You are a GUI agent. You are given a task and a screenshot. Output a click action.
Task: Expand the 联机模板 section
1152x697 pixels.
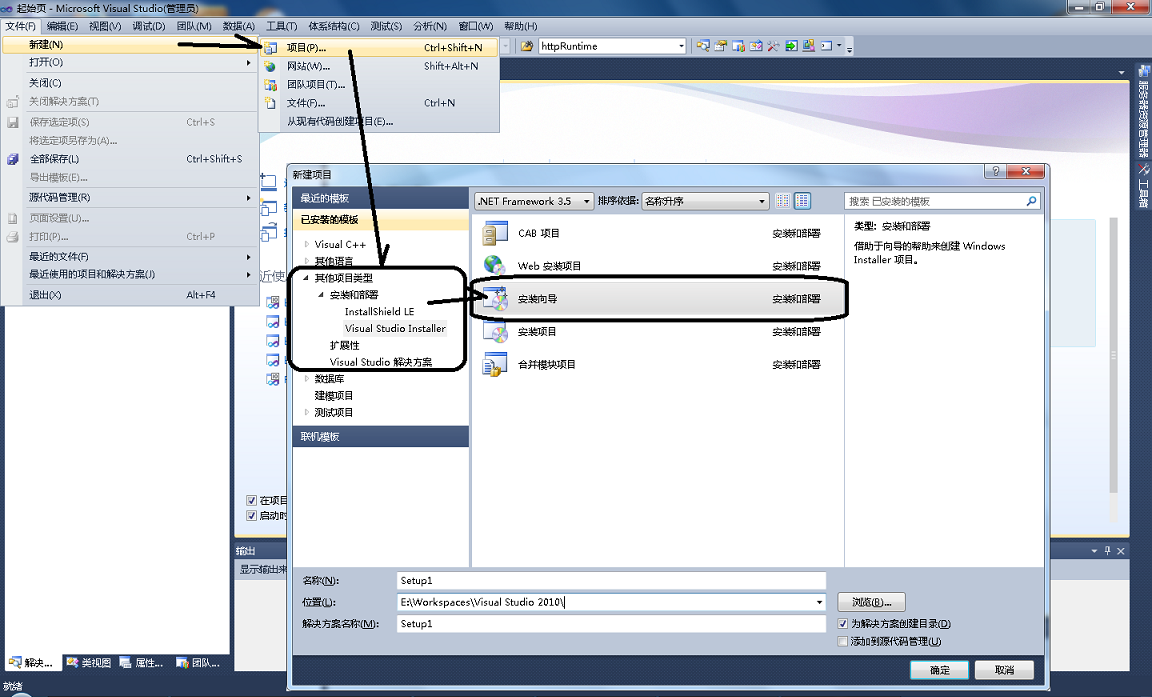381,436
